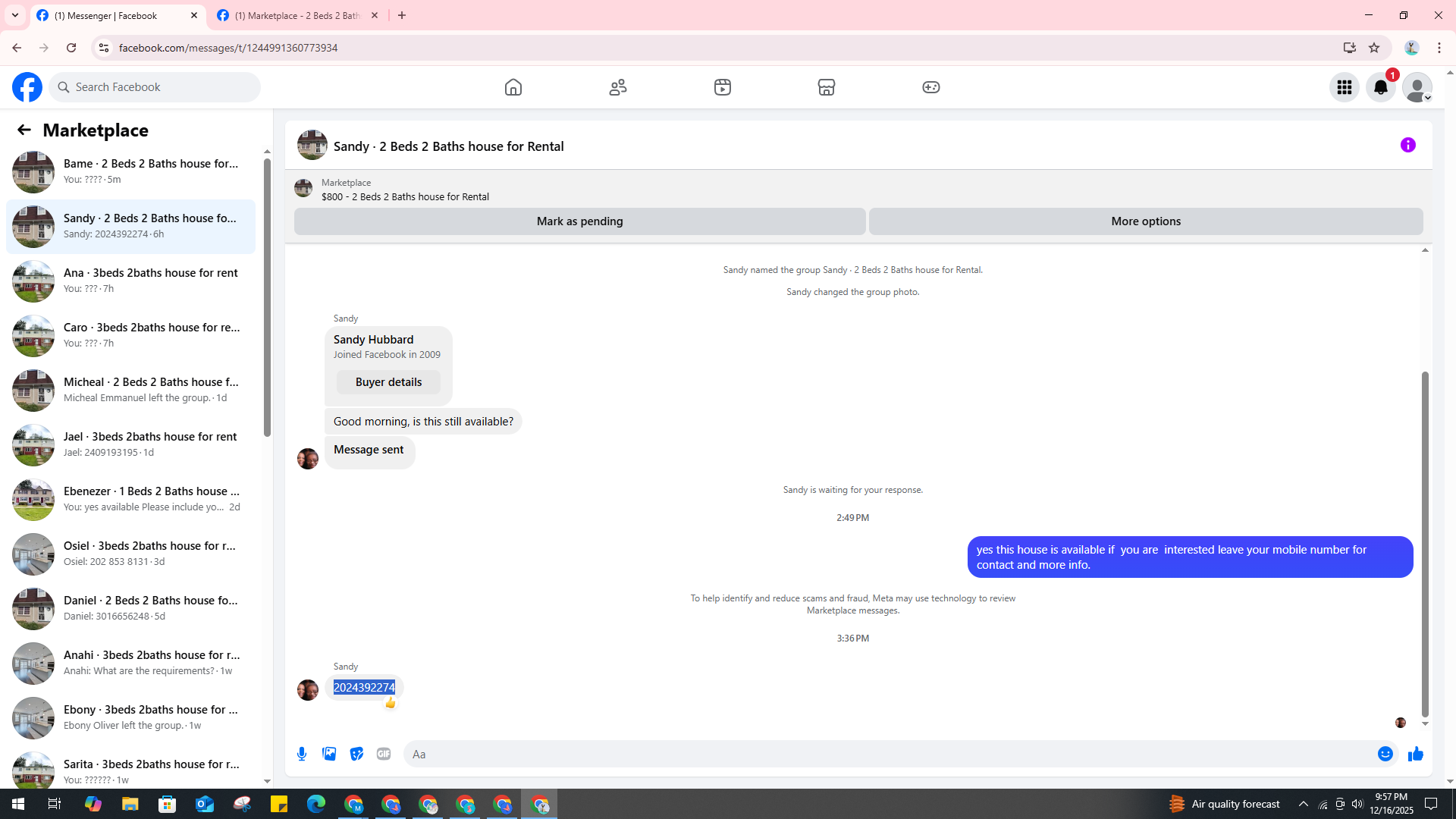
Task: Open Anahi conversation
Action: 131,664
